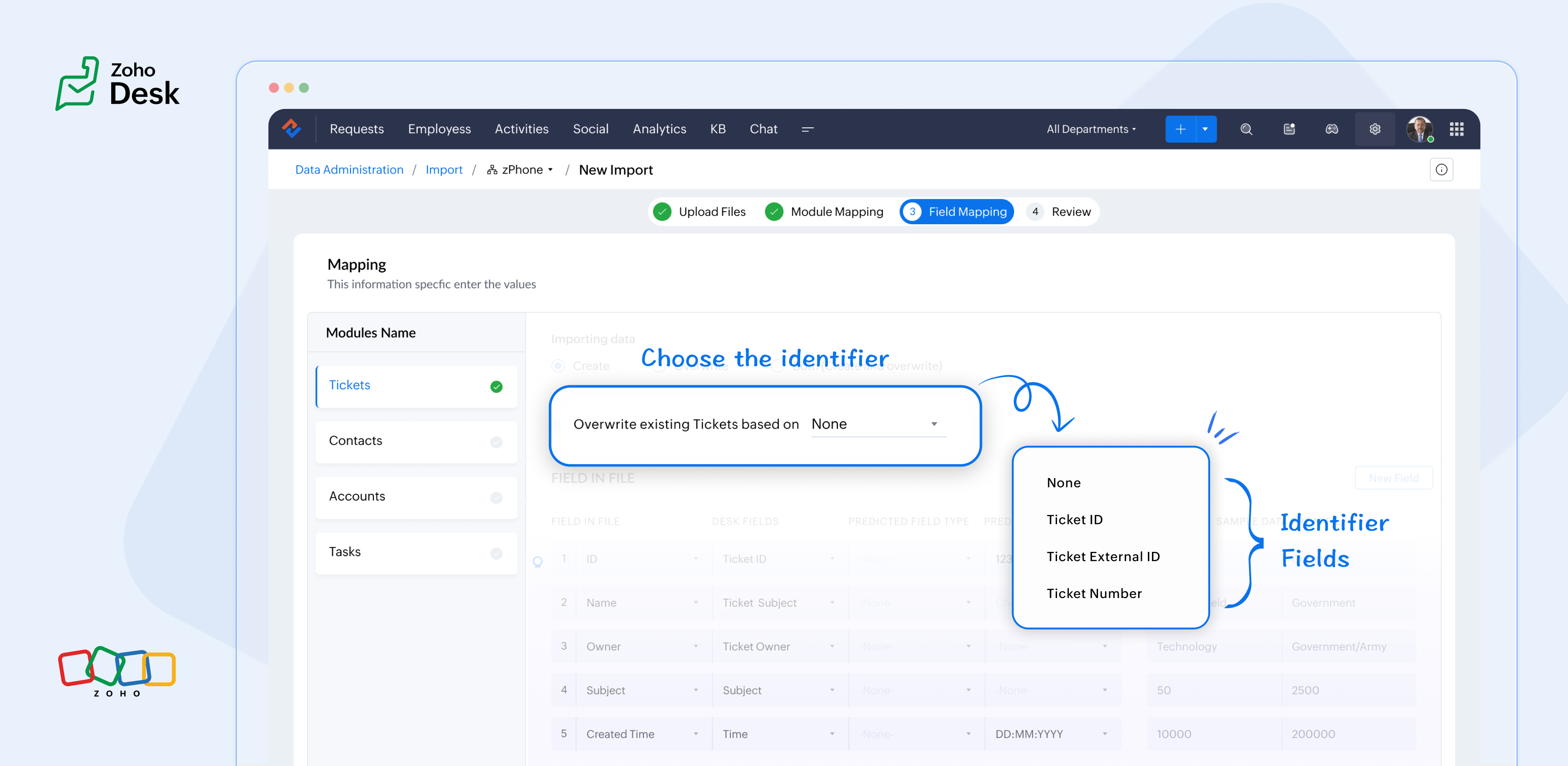Open the user profile avatar
Viewport: 1568px width, 766px height.
(x=1419, y=129)
